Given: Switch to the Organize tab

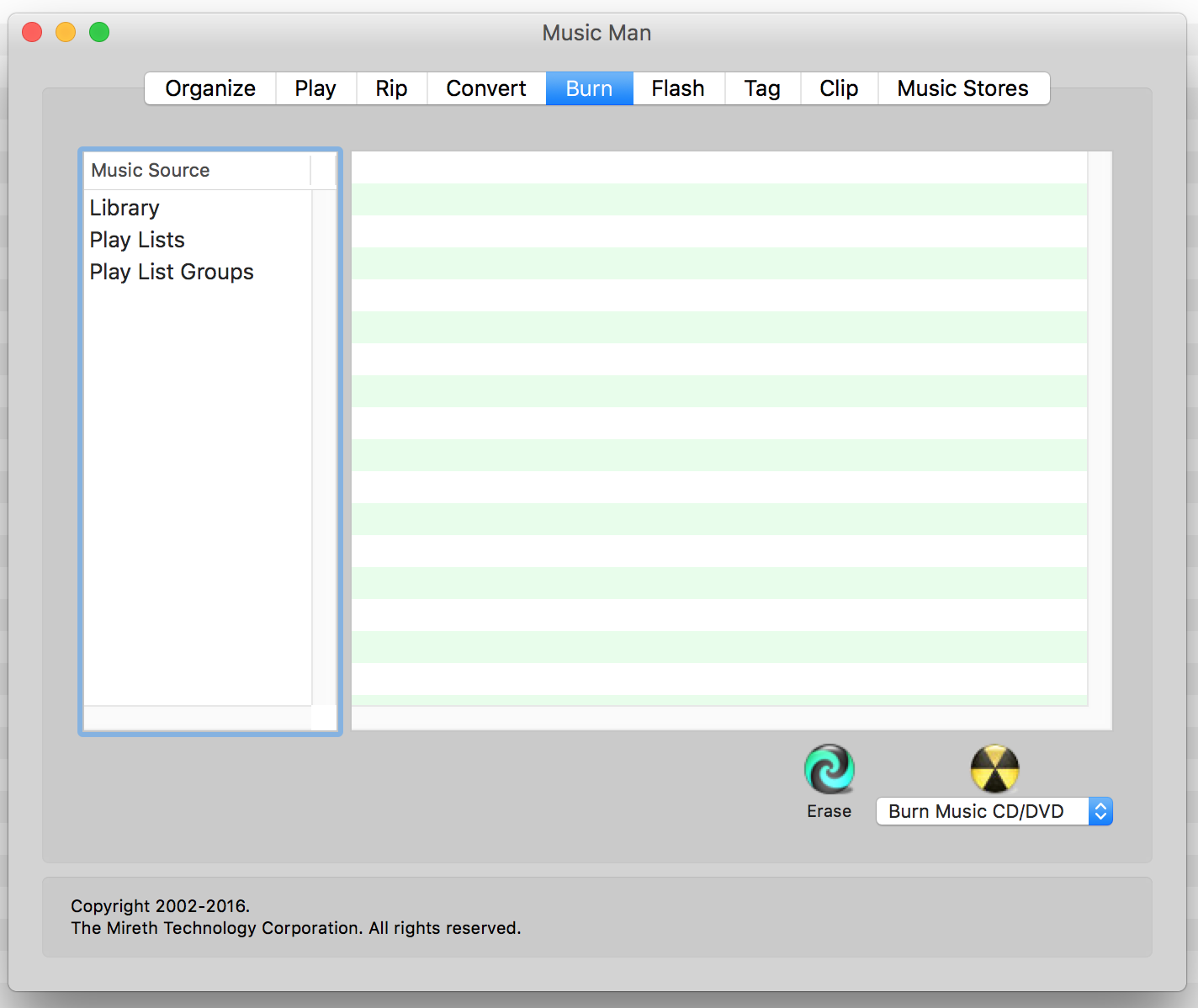Looking at the screenshot, I should tap(210, 88).
